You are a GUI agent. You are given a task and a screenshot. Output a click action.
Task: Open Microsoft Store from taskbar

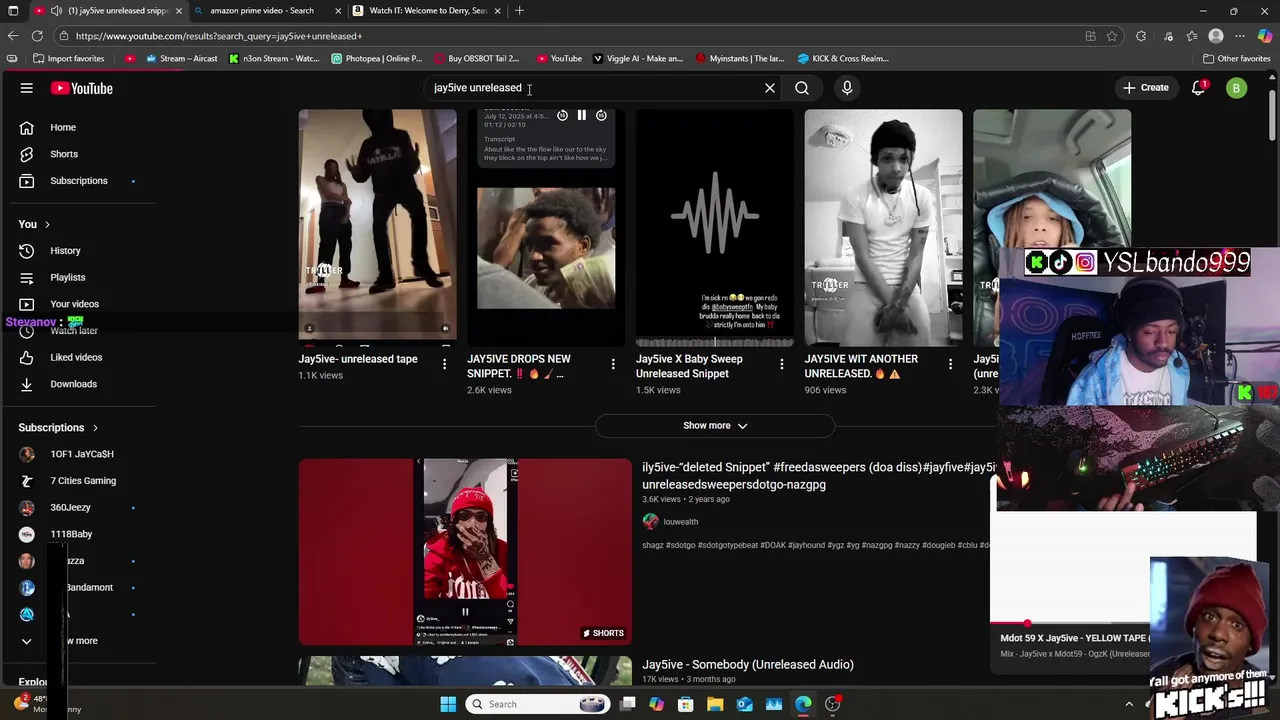[686, 704]
